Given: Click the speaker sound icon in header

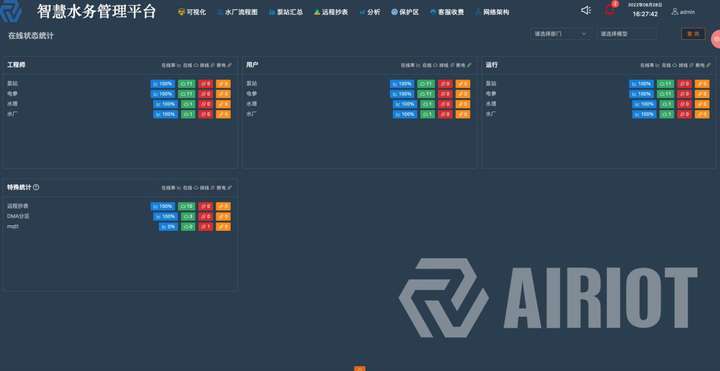Looking at the screenshot, I should [585, 10].
